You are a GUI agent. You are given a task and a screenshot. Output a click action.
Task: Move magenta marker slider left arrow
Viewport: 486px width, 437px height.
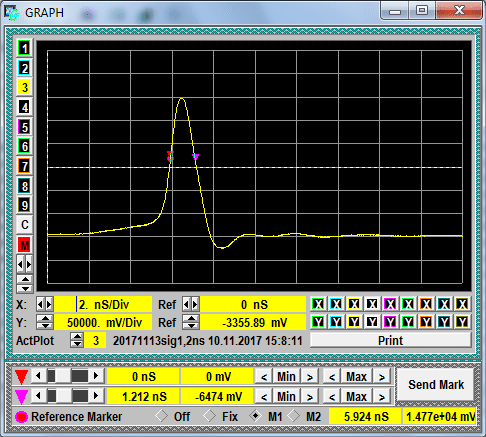[38, 396]
